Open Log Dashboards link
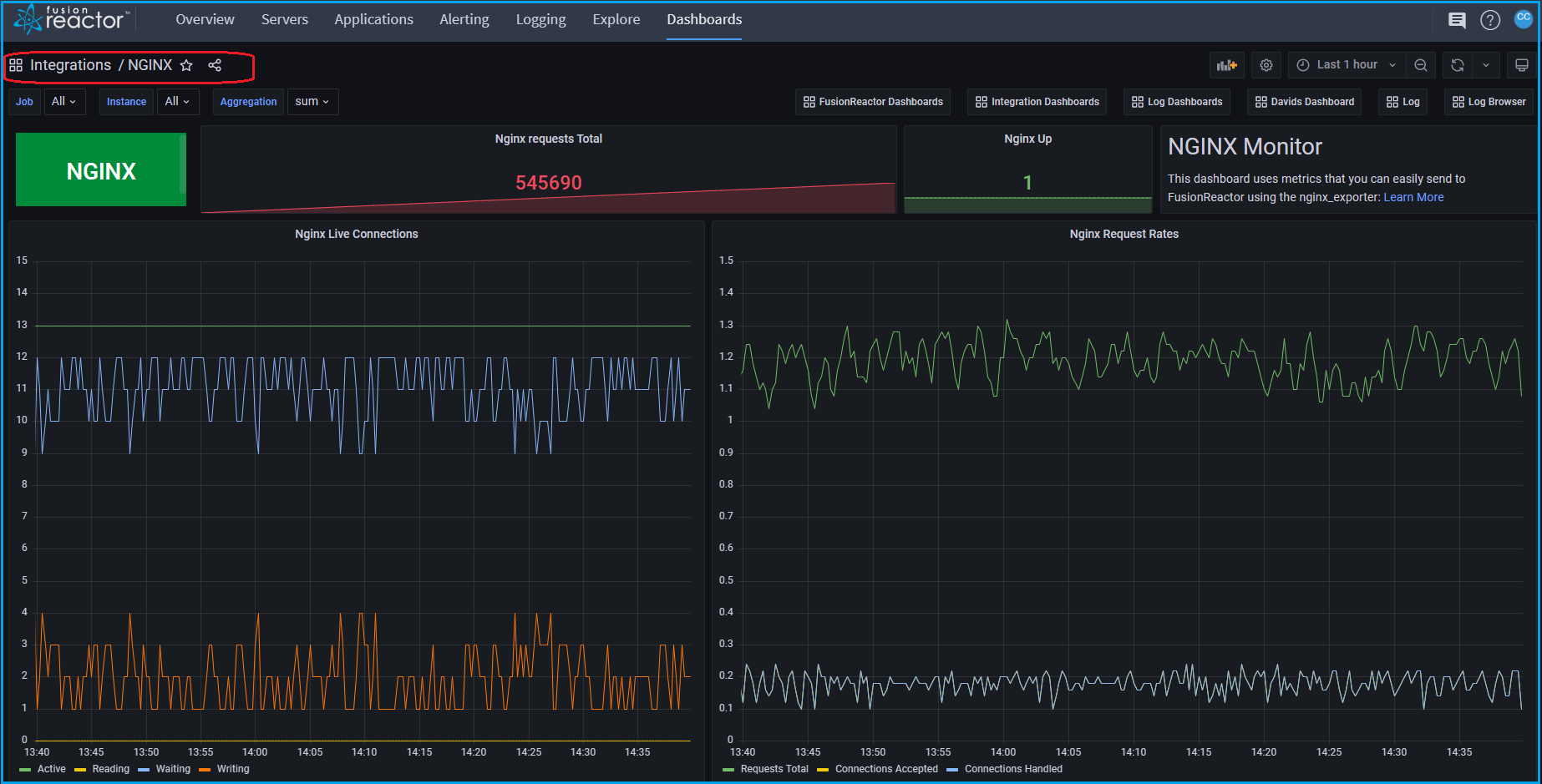The height and width of the screenshot is (784, 1542). (x=1176, y=102)
